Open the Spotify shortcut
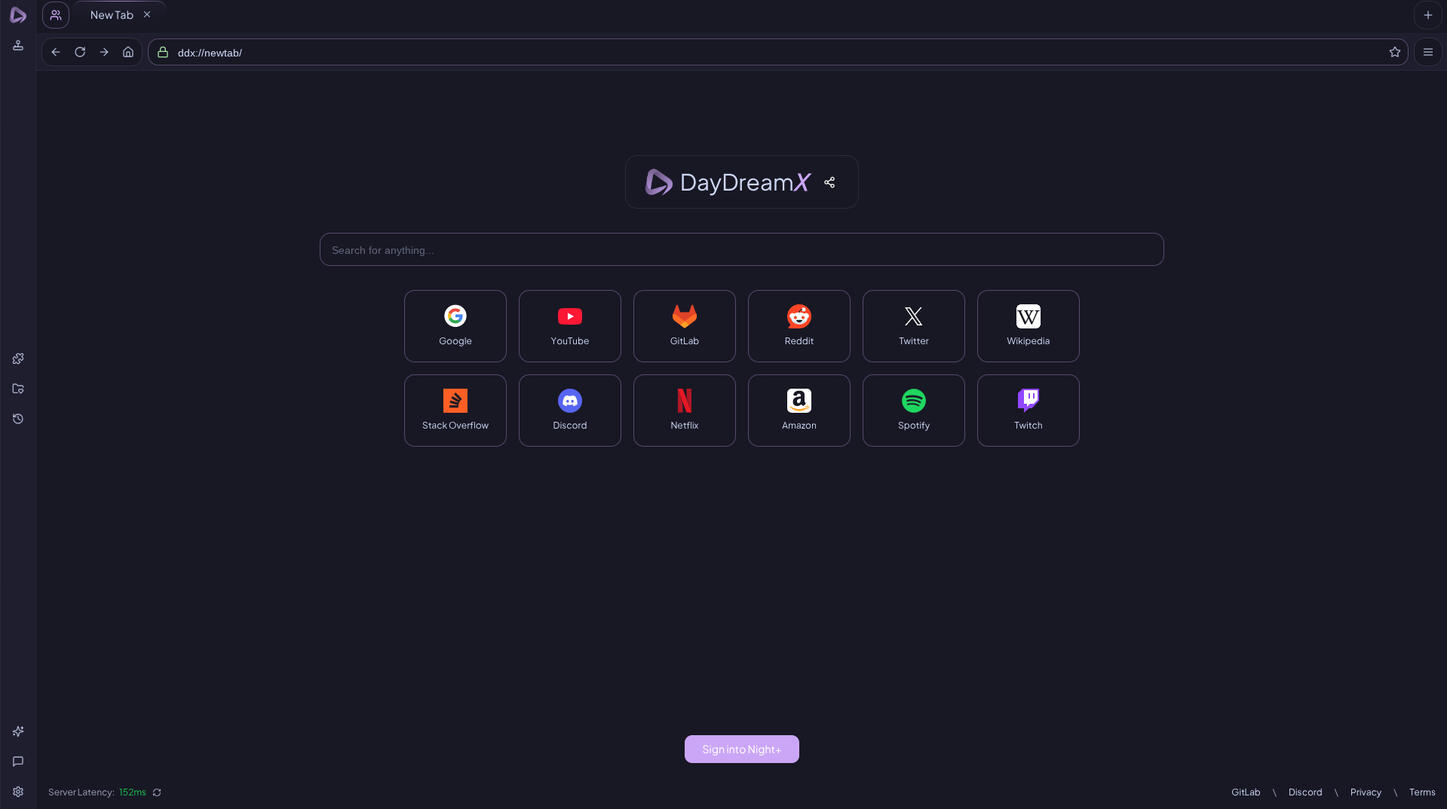This screenshot has height=809, width=1447. click(x=913, y=410)
